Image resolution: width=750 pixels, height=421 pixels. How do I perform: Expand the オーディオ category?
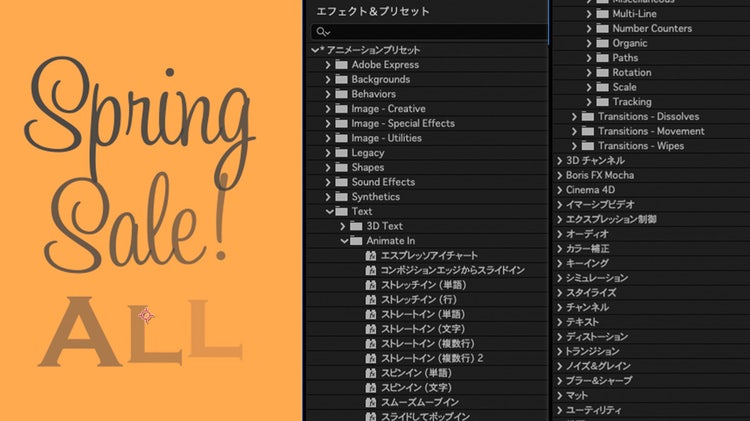tap(559, 234)
